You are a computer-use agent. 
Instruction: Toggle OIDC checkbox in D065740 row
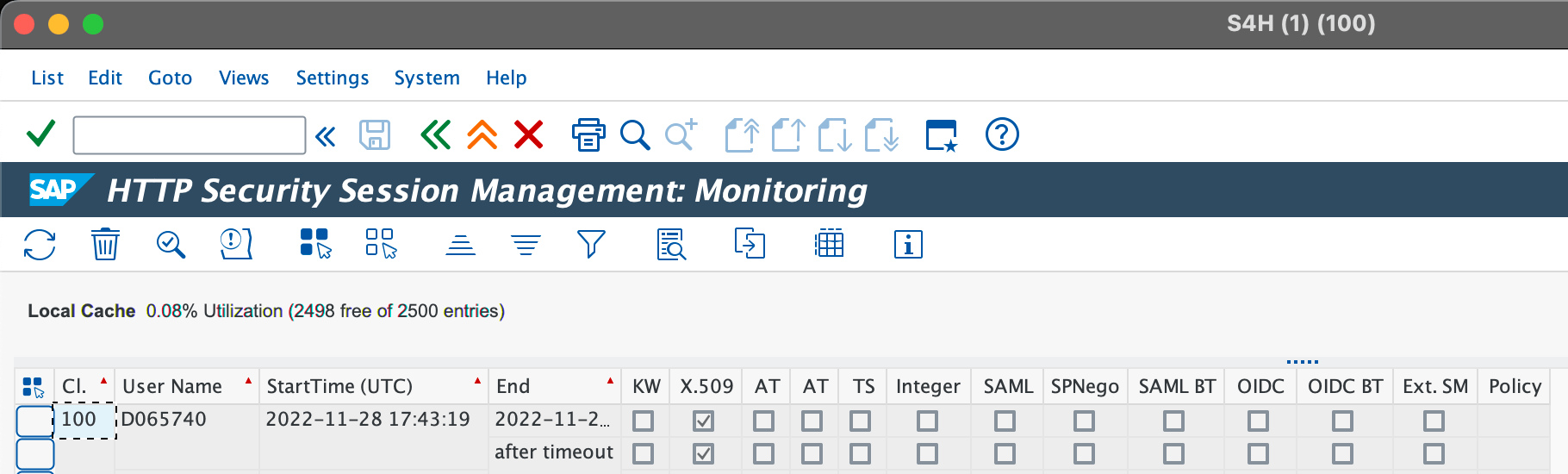(x=1259, y=421)
